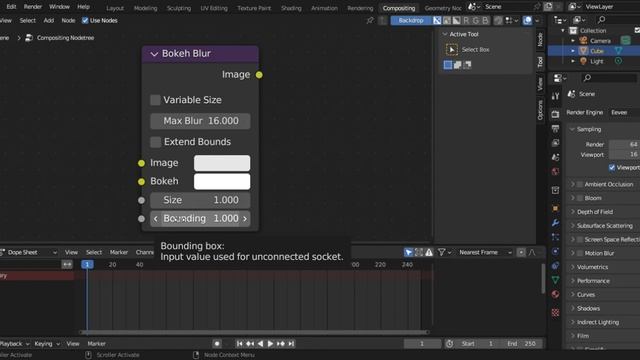Select the Color and Alpha backdrop channel

437,20
